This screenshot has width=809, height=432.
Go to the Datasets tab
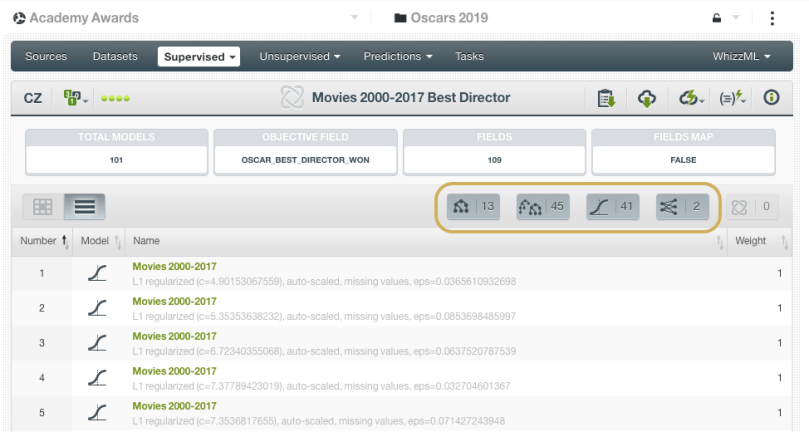coord(115,56)
